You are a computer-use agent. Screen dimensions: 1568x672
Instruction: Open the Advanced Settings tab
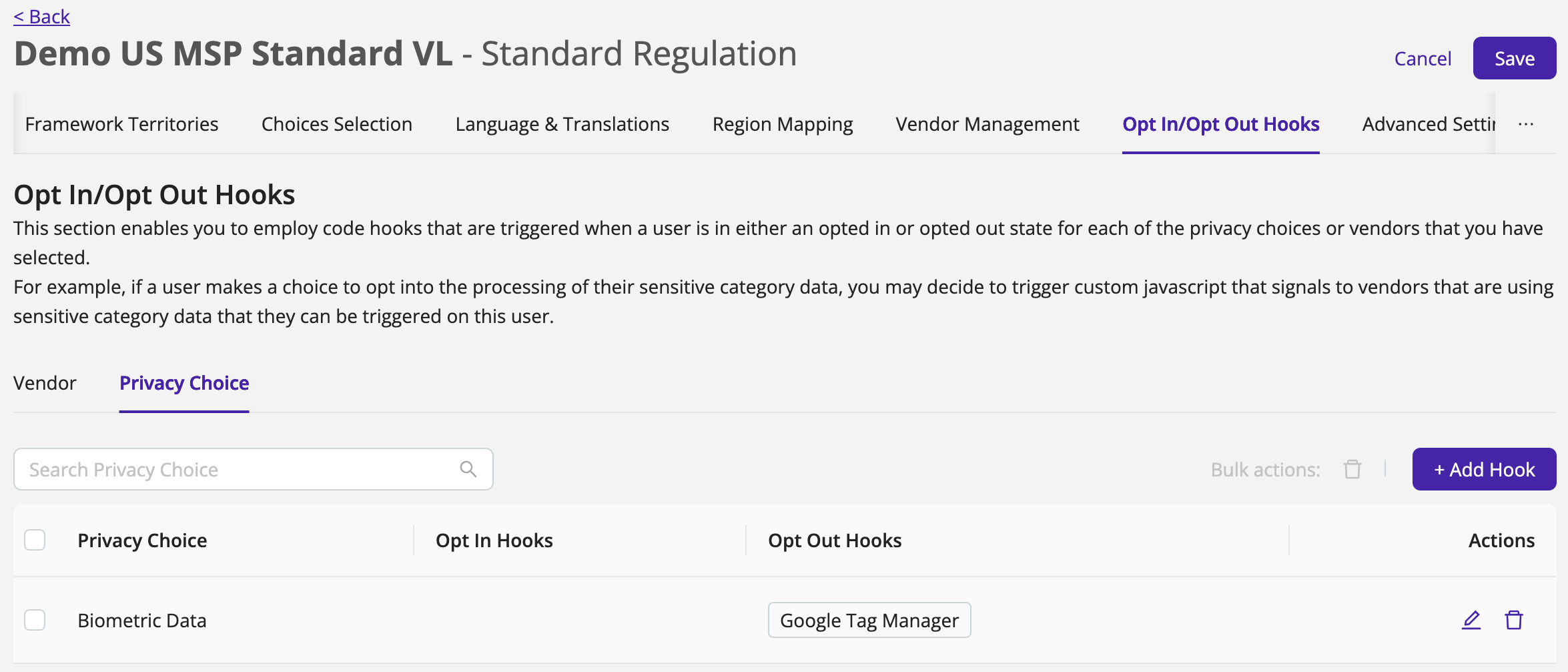pos(1429,124)
